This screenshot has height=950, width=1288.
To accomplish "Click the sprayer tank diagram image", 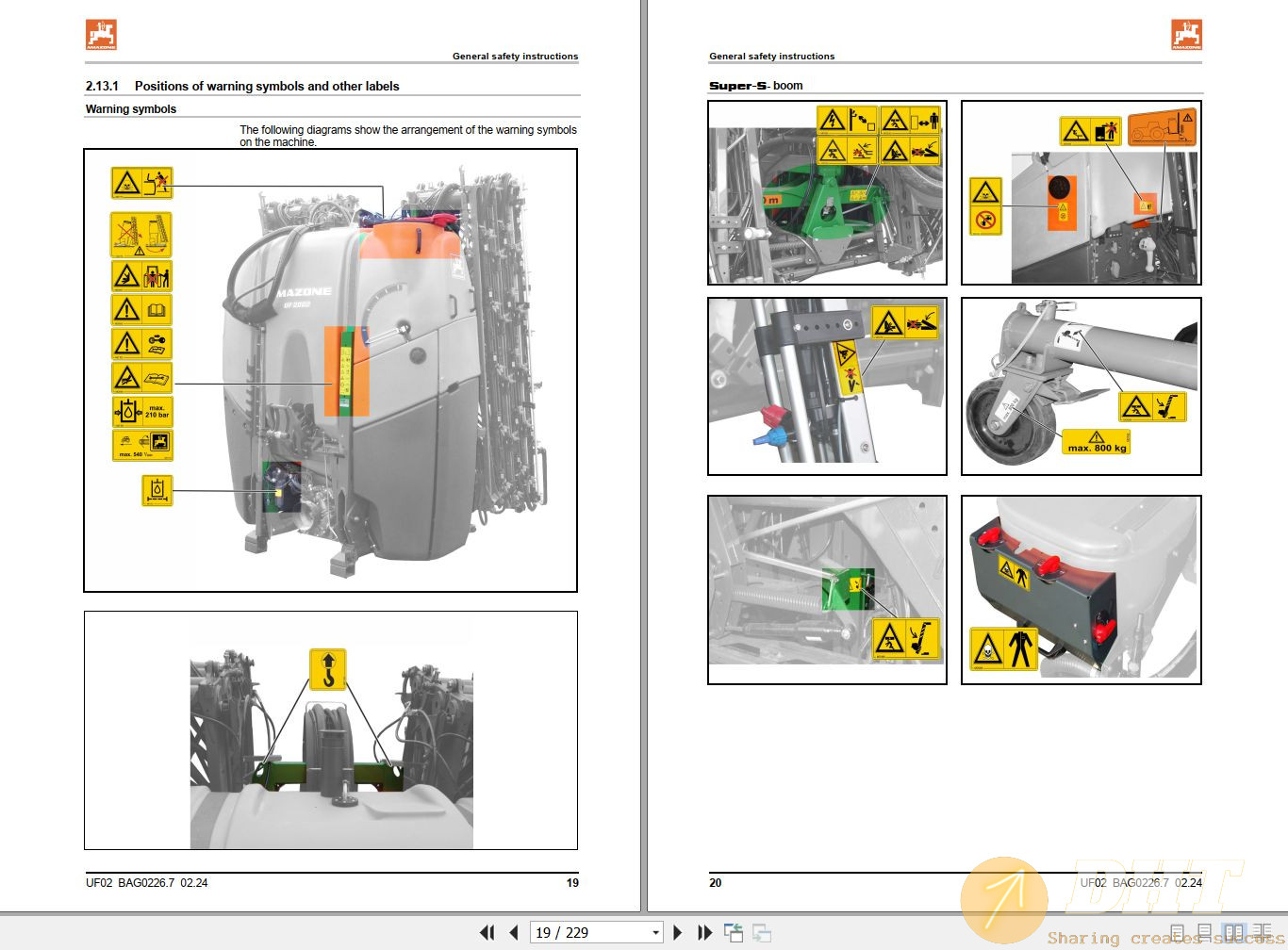I will tap(331, 370).
